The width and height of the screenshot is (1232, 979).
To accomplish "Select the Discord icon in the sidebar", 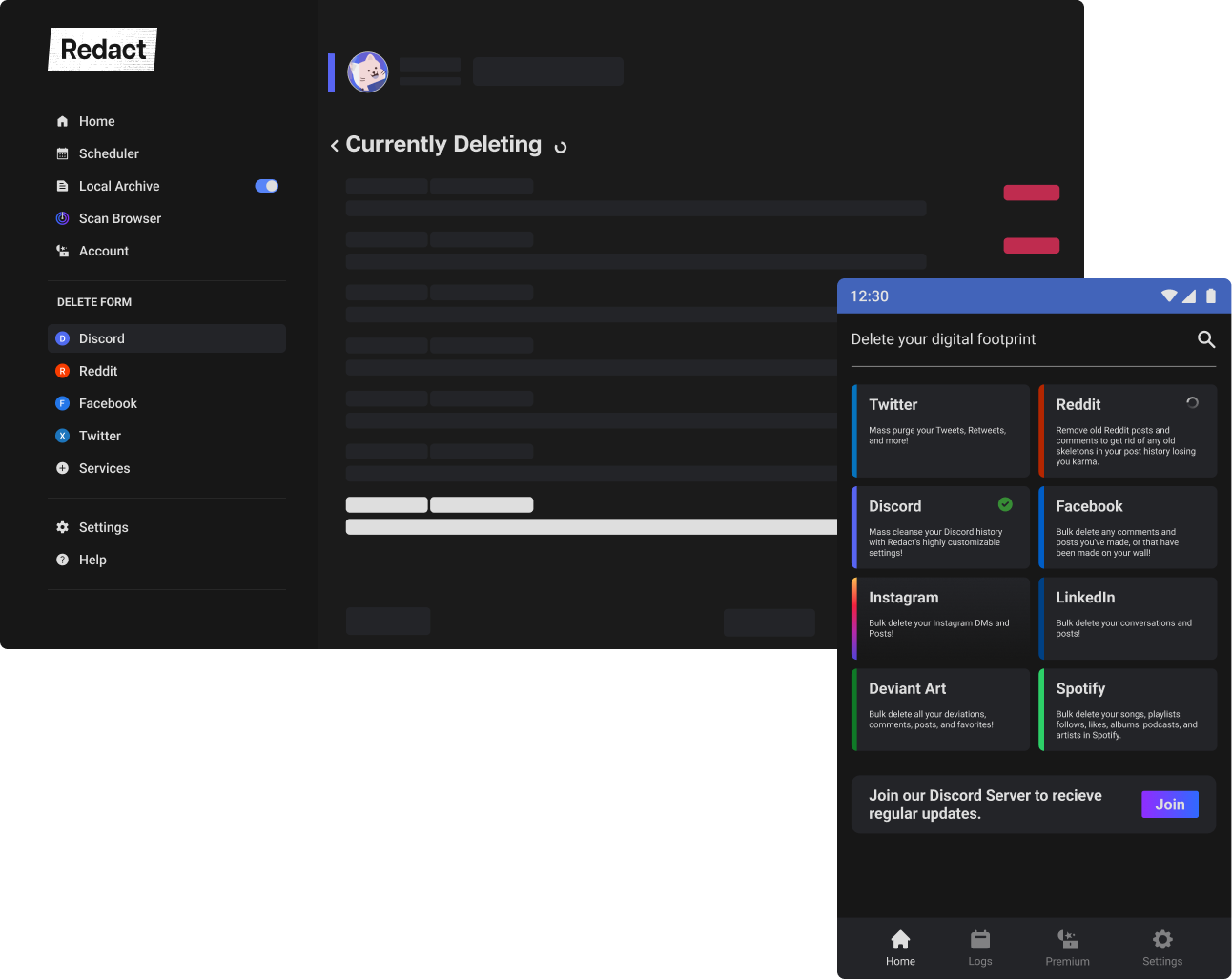I will (62, 338).
